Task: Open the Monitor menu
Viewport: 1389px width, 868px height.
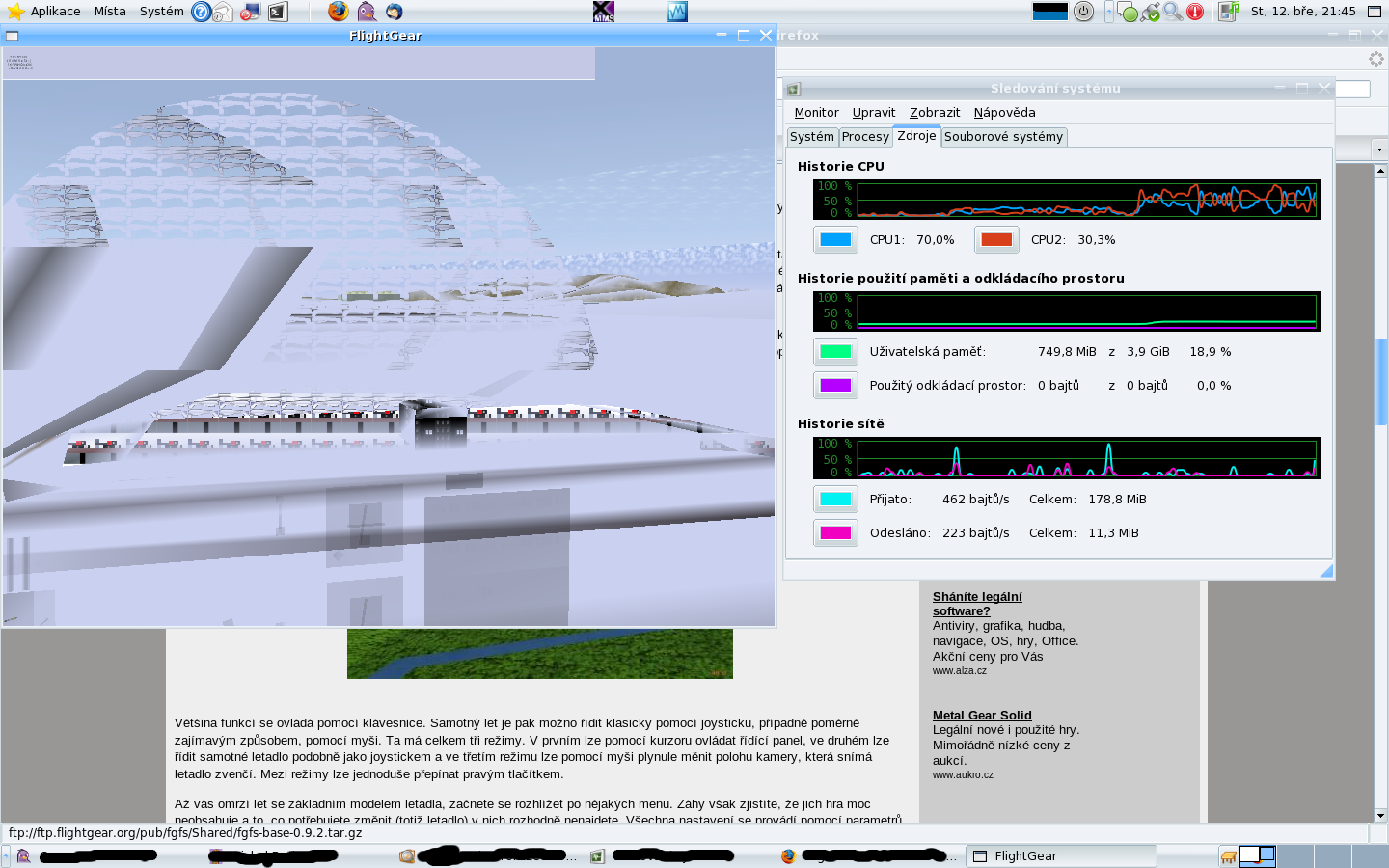Action: (816, 113)
